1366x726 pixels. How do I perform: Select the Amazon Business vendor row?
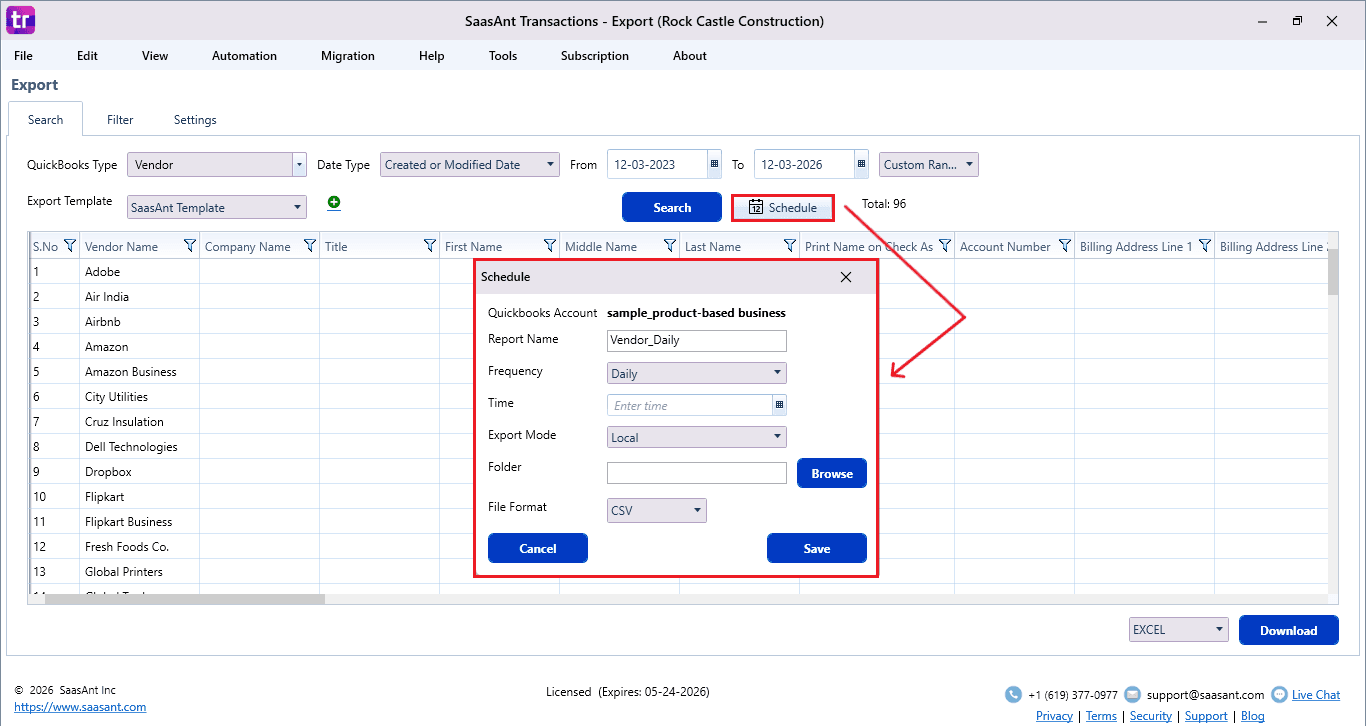tap(678, 372)
